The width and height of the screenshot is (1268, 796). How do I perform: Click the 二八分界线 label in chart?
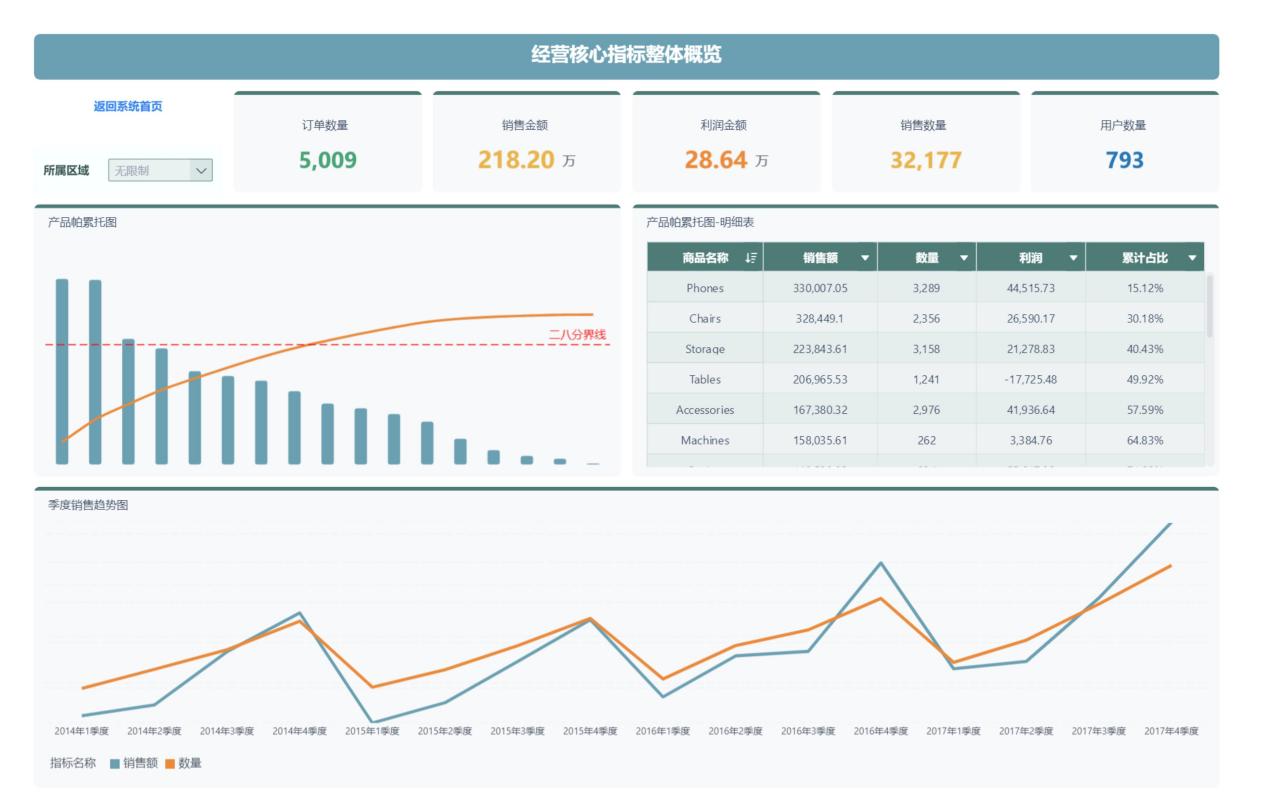pyautogui.click(x=577, y=334)
